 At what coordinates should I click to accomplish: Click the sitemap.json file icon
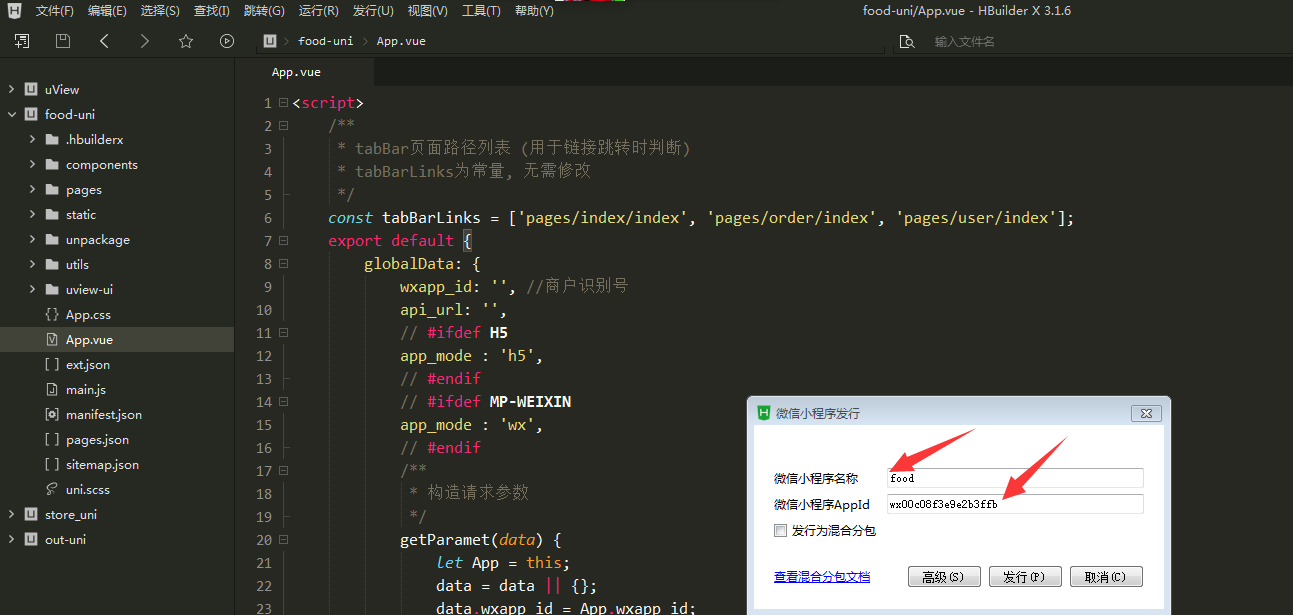tap(52, 464)
